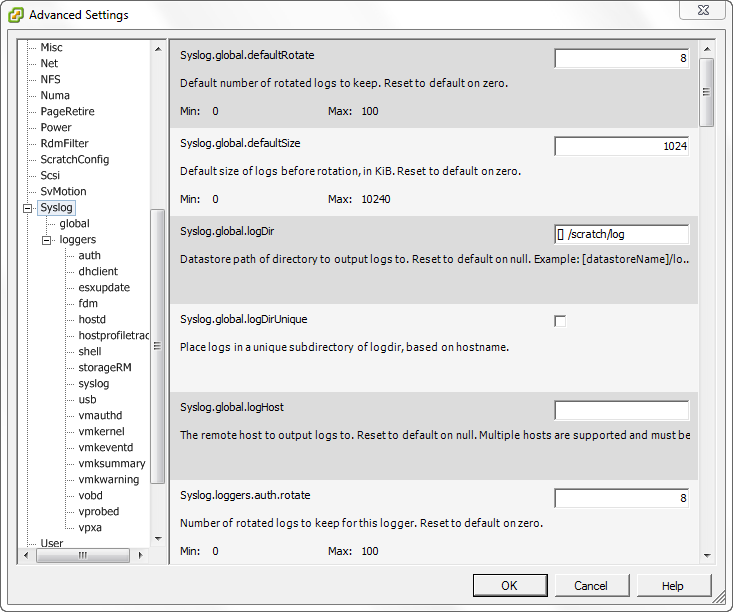Open the ScratchConfig settings category
This screenshot has height=612, width=733.
75,159
